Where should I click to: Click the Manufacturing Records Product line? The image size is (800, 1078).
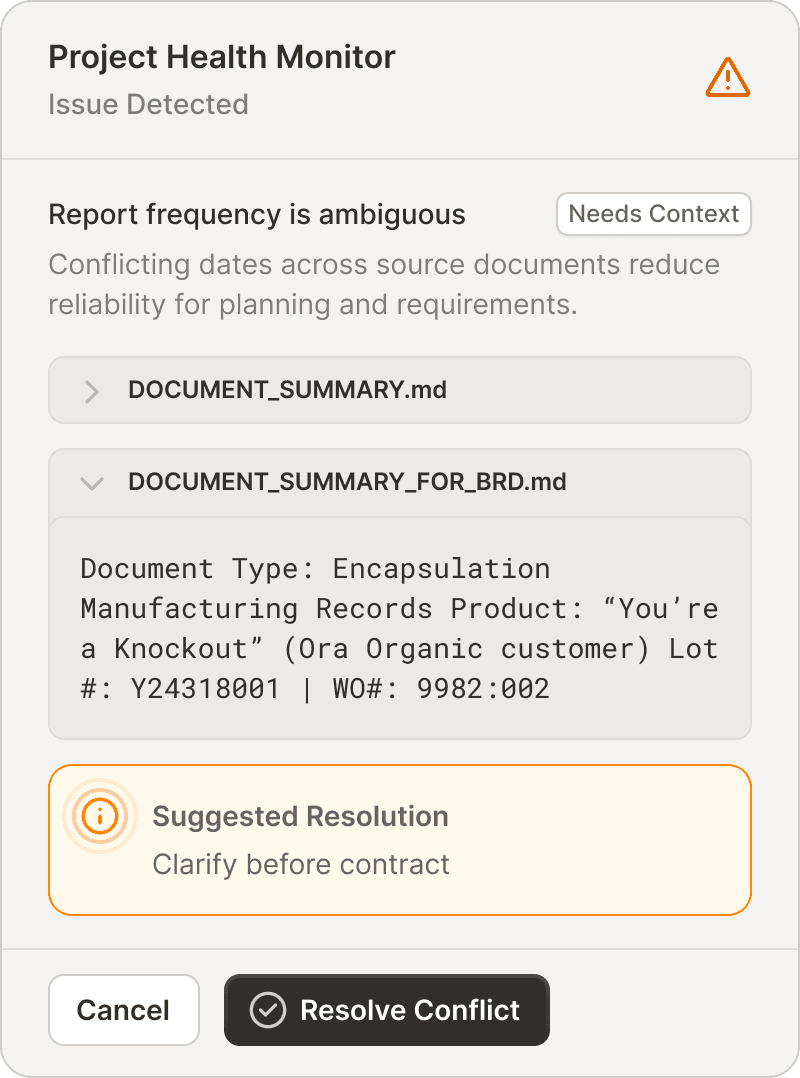point(332,609)
